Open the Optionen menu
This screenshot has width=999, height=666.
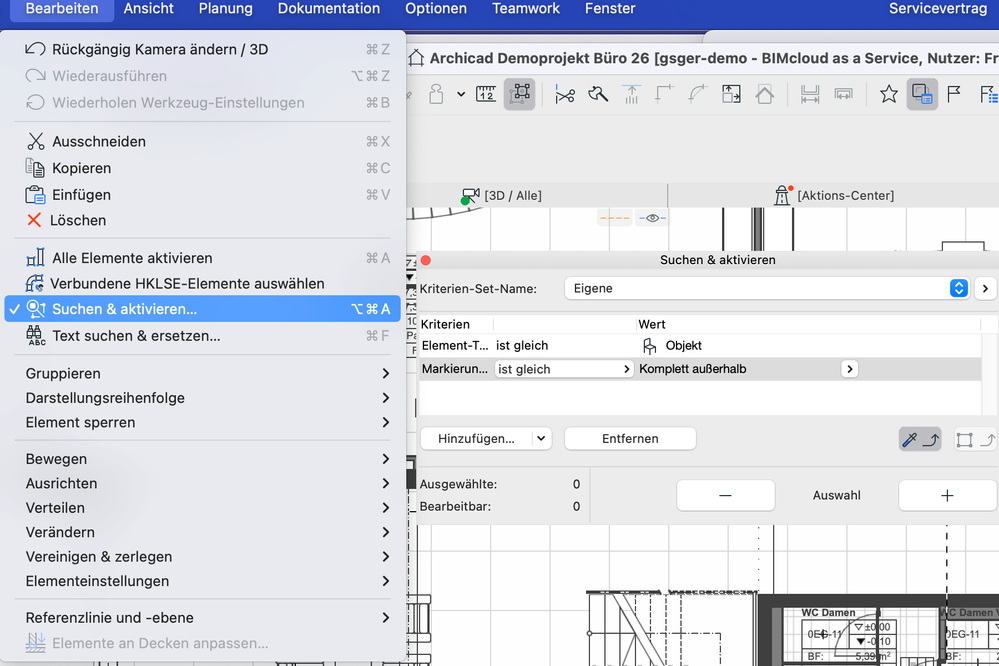pyautogui.click(x=436, y=9)
